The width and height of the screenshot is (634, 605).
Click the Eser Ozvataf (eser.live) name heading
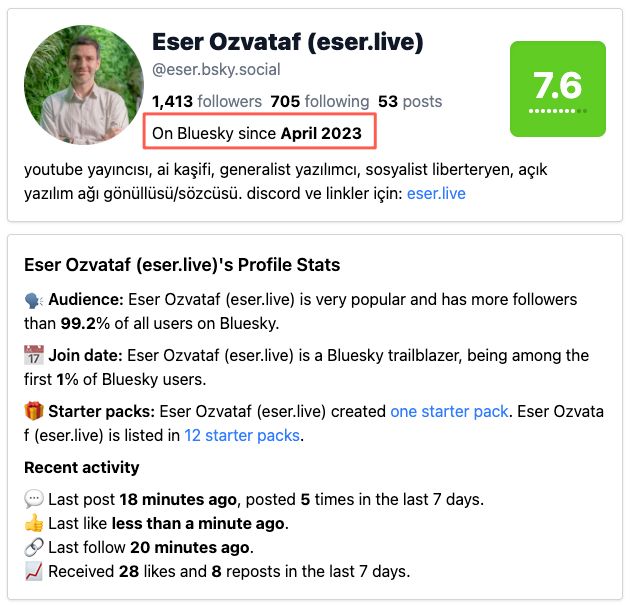pyautogui.click(x=287, y=42)
